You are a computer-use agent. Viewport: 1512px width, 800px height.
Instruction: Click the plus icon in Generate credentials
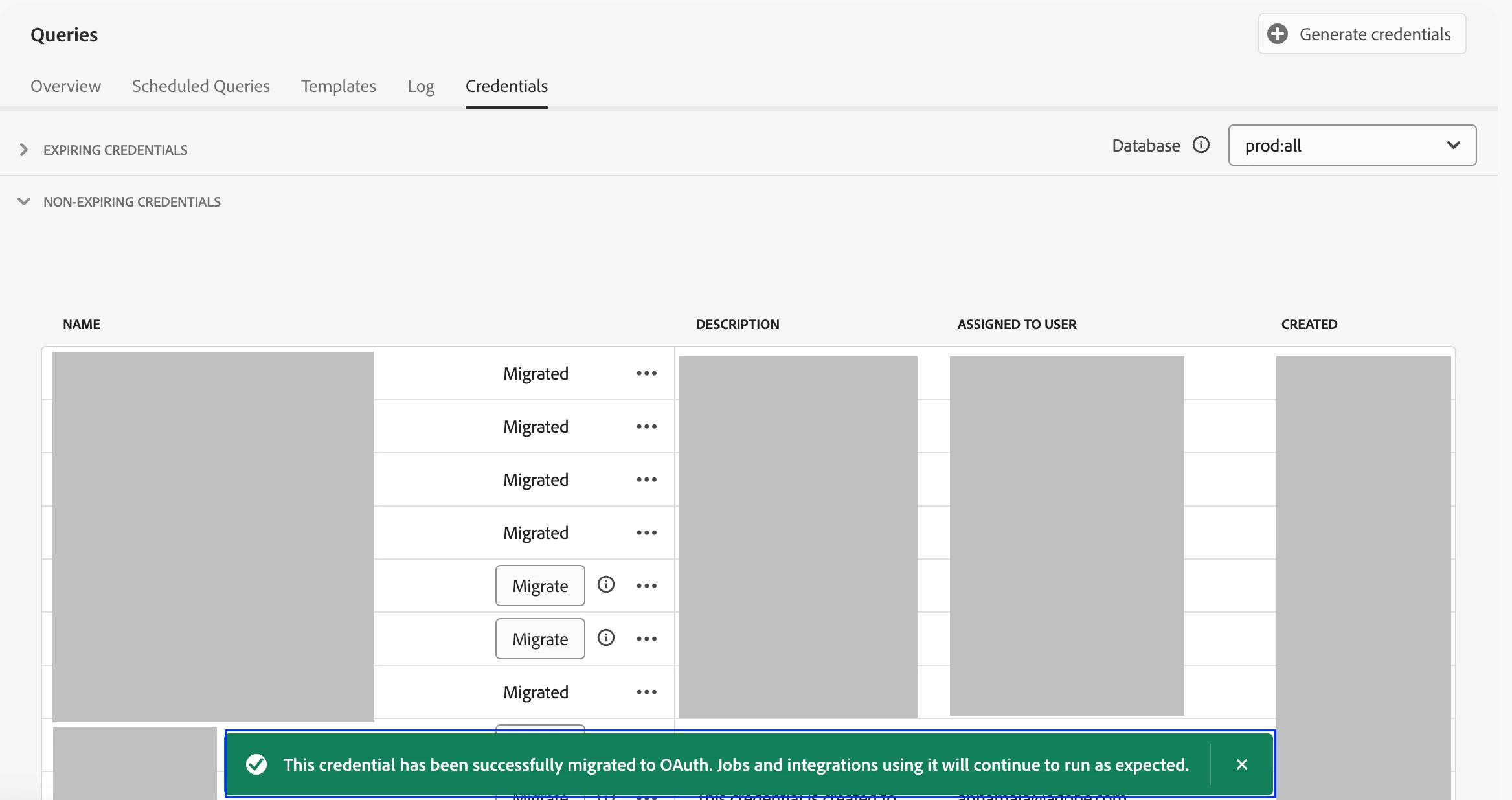click(x=1277, y=34)
